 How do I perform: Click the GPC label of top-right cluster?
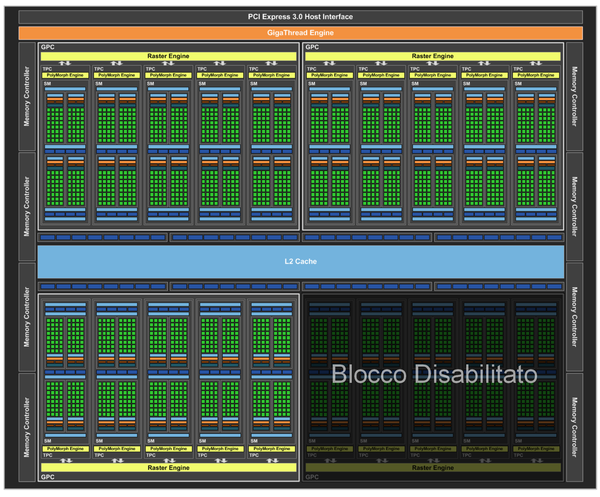[x=312, y=47]
